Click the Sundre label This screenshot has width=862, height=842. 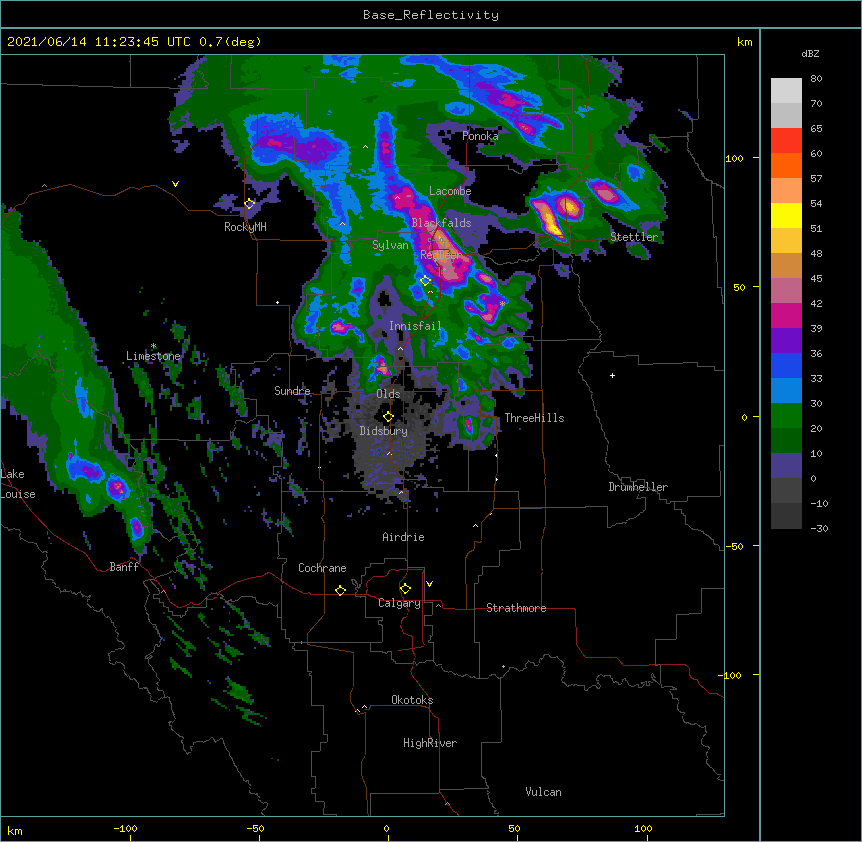pyautogui.click(x=292, y=391)
